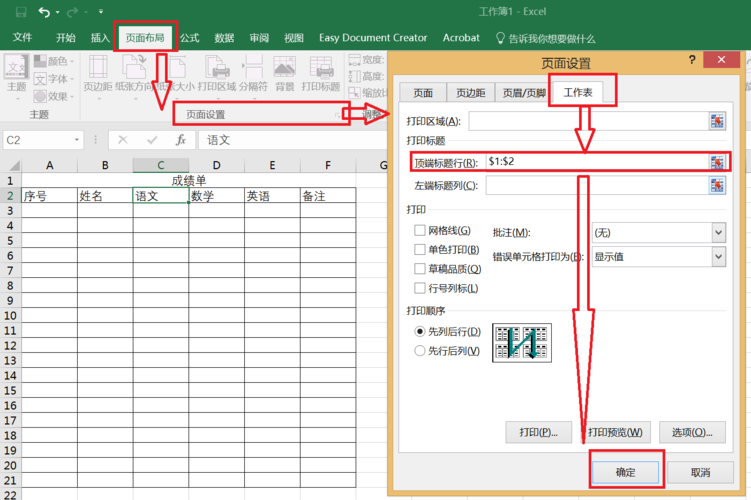
Task: Click the 打印区域 input field
Action: click(x=588, y=121)
